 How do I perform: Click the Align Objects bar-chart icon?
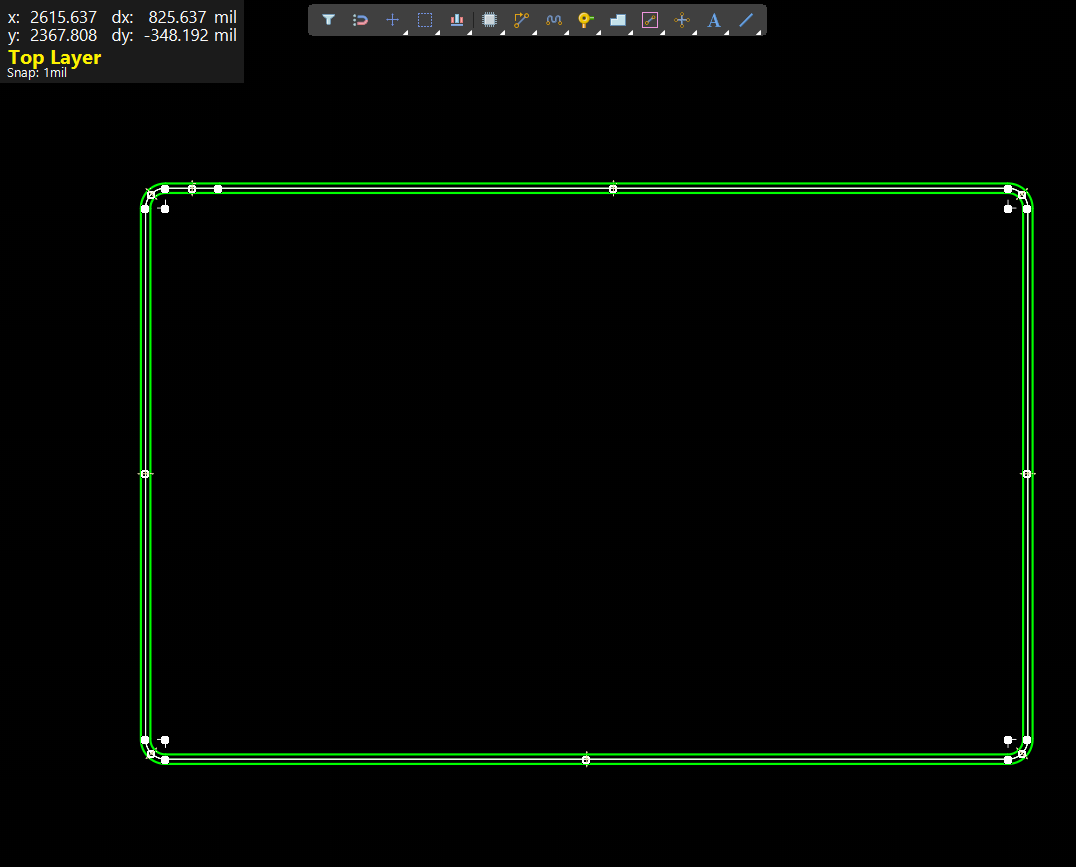point(457,20)
